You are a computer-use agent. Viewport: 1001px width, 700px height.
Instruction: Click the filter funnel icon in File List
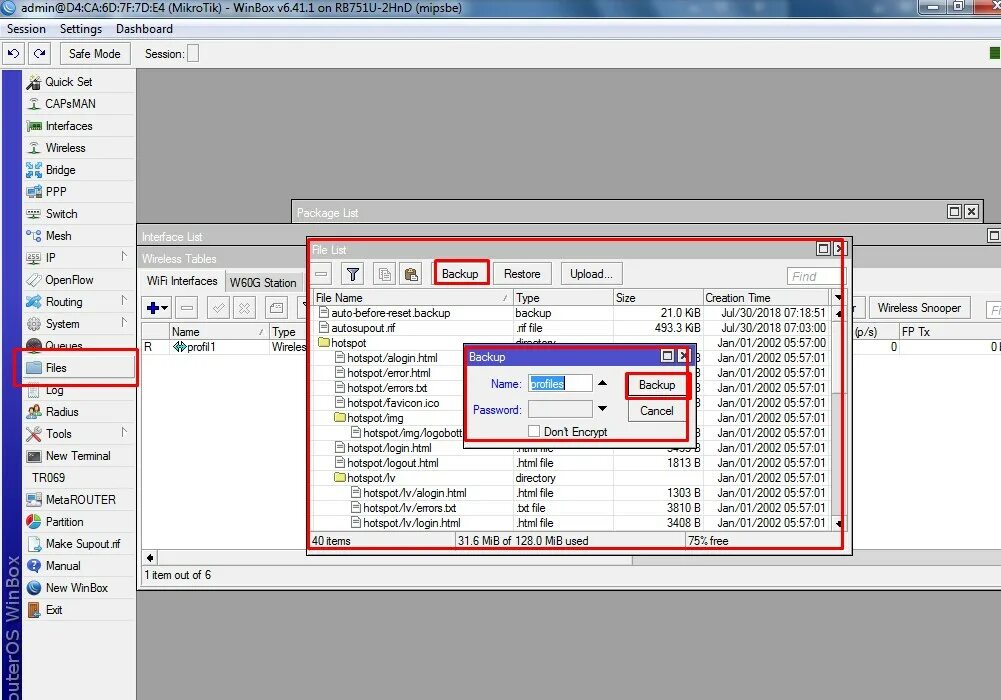tap(352, 274)
